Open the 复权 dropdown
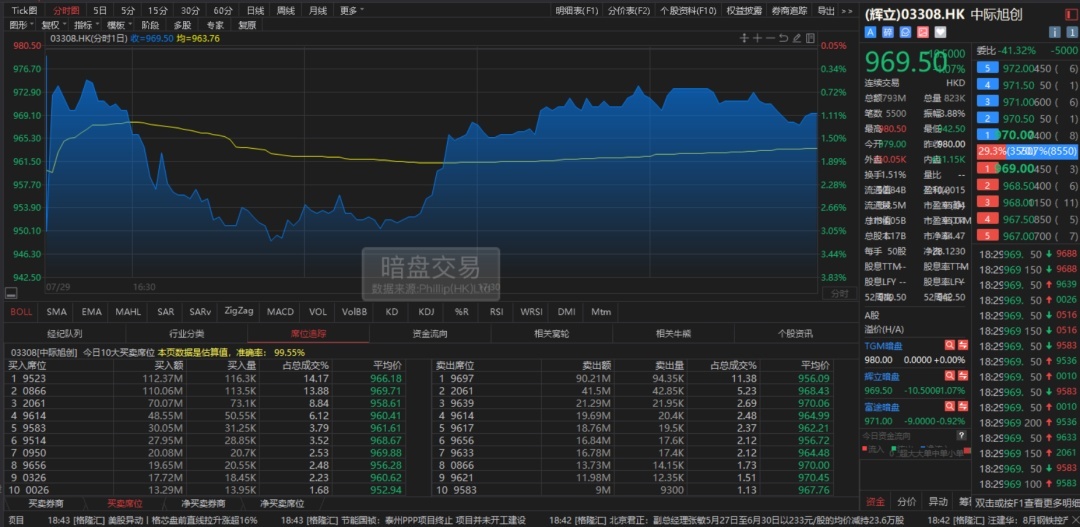Screen dimensions: 1080x527 click(54, 25)
